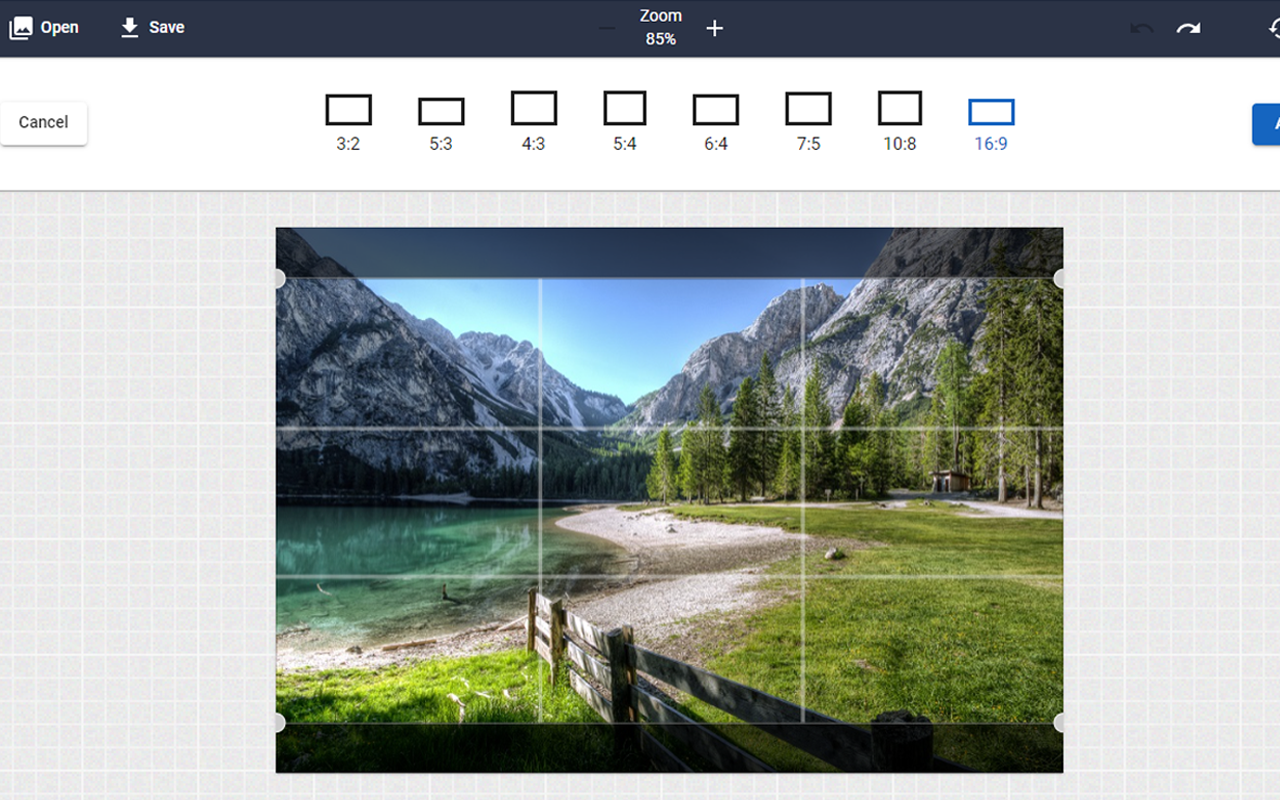
Task: Pick the 6:4 aspect ratio
Action: point(716,122)
